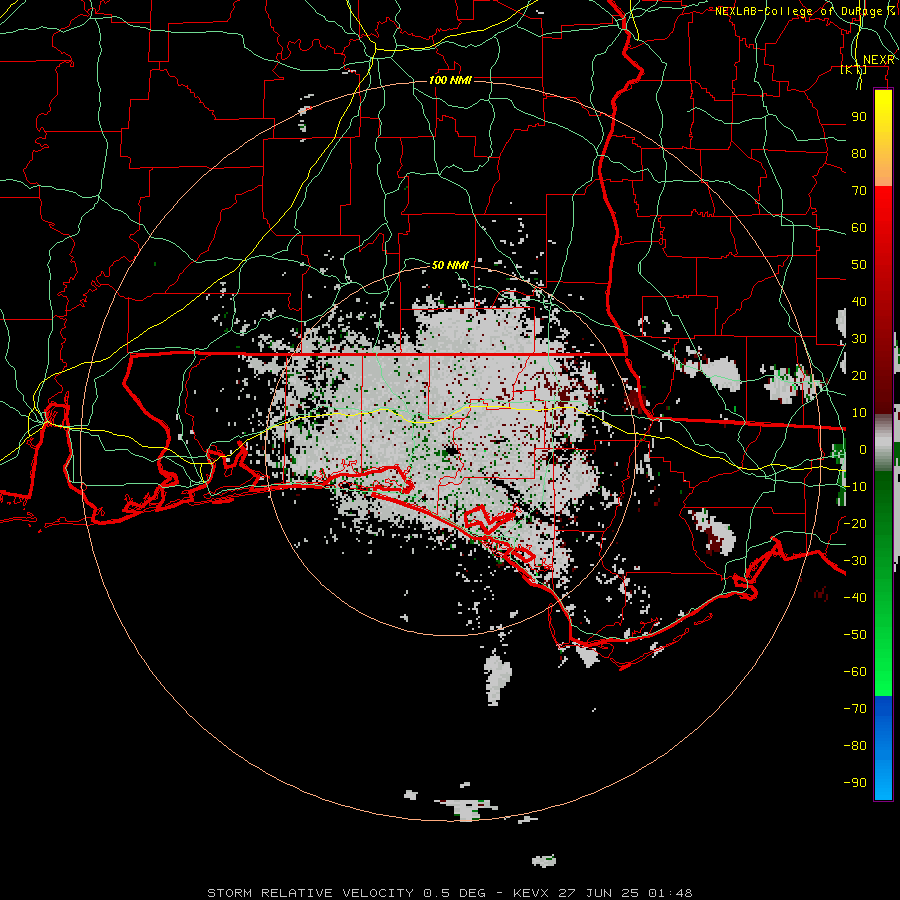Click the -30 kt value on the color scale

[855, 561]
